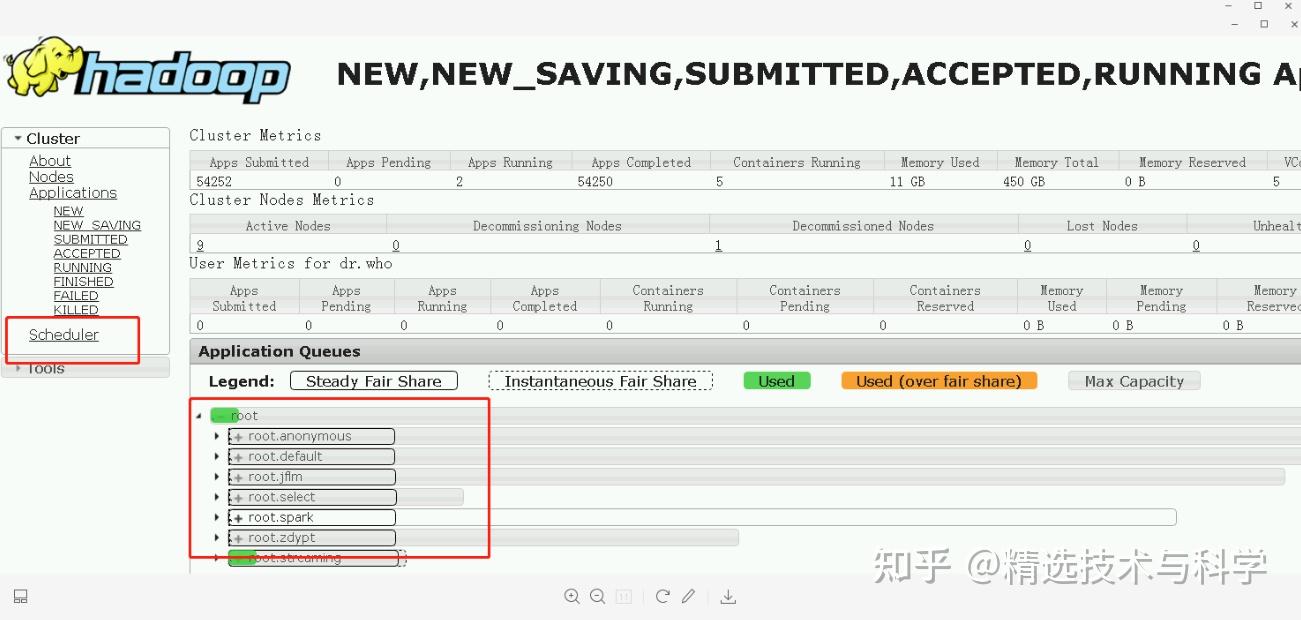
Task: Click the plus icon on root.zdypt
Action: pyautogui.click(x=238, y=538)
